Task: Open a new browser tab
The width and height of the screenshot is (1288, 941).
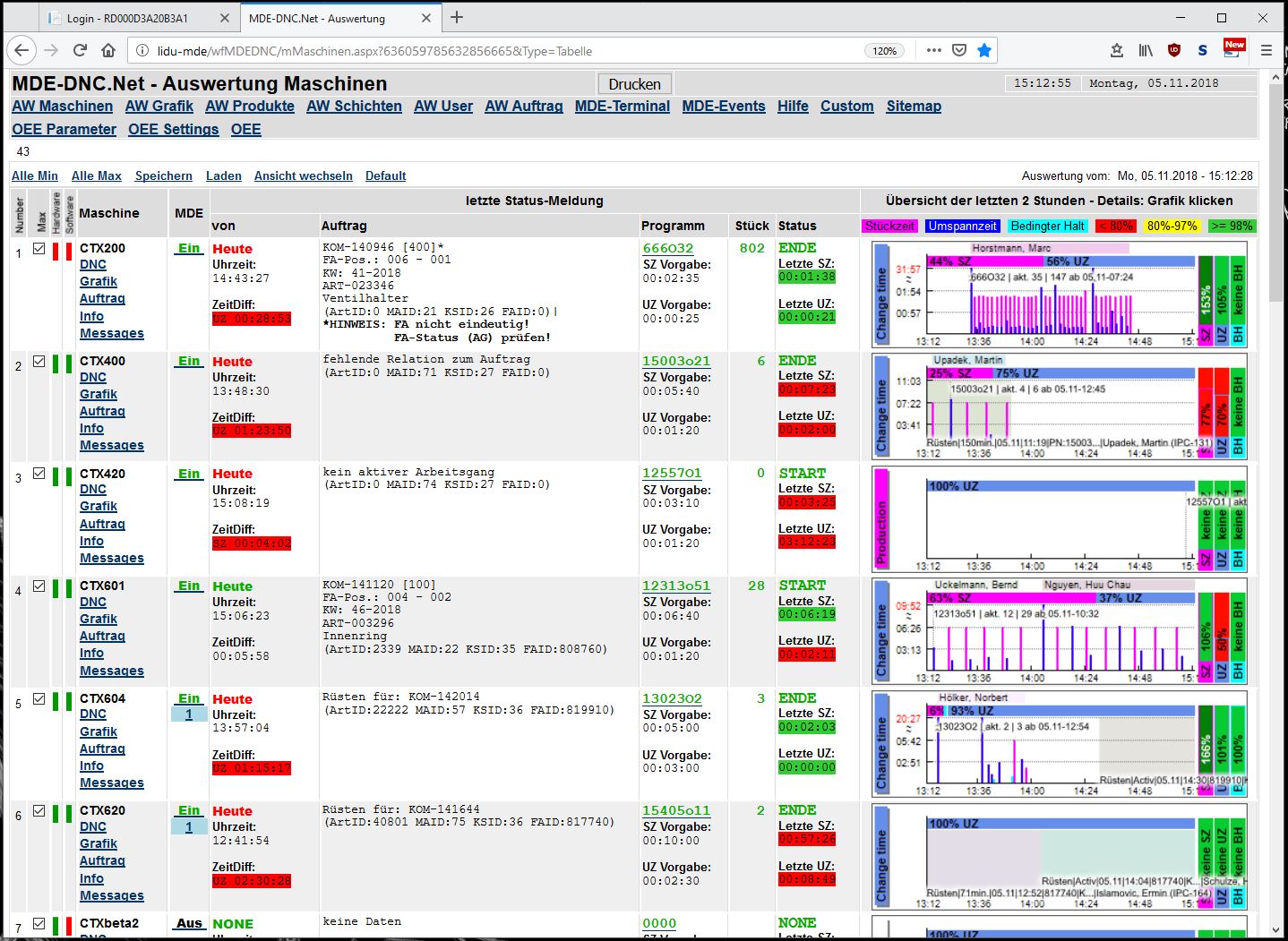Action: (x=457, y=17)
